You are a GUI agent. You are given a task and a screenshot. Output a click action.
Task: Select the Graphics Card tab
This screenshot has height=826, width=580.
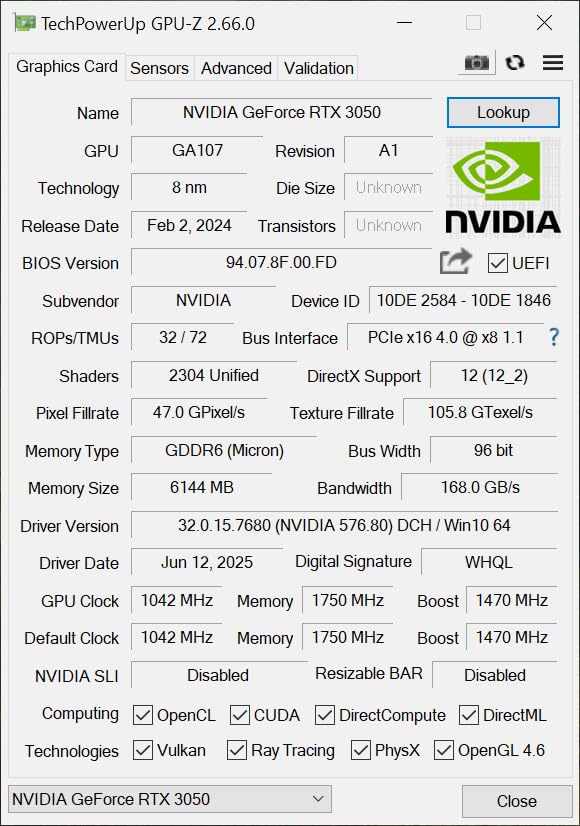tap(67, 66)
